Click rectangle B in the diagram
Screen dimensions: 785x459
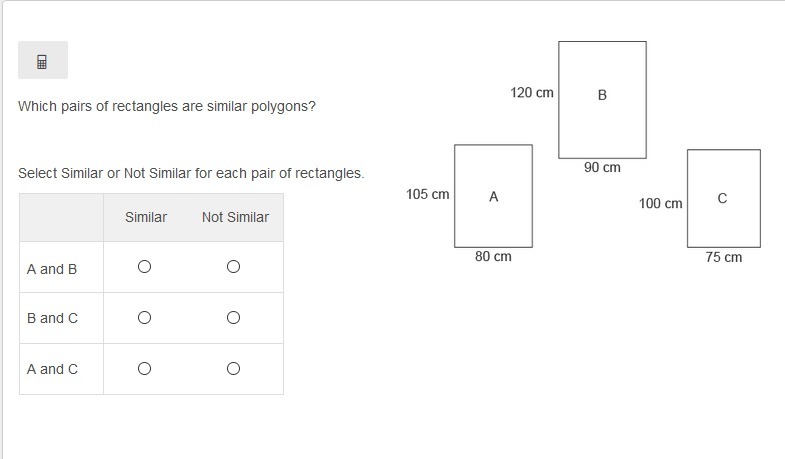(602, 100)
